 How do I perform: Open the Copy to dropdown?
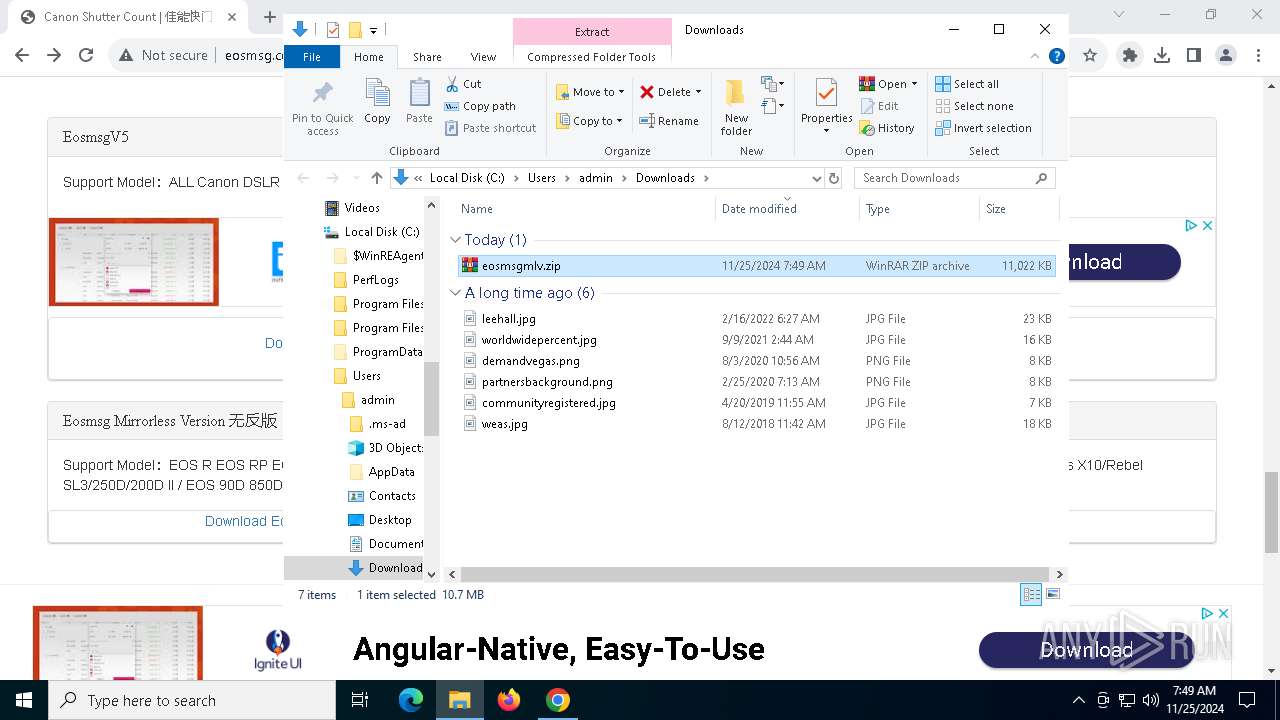coord(590,121)
